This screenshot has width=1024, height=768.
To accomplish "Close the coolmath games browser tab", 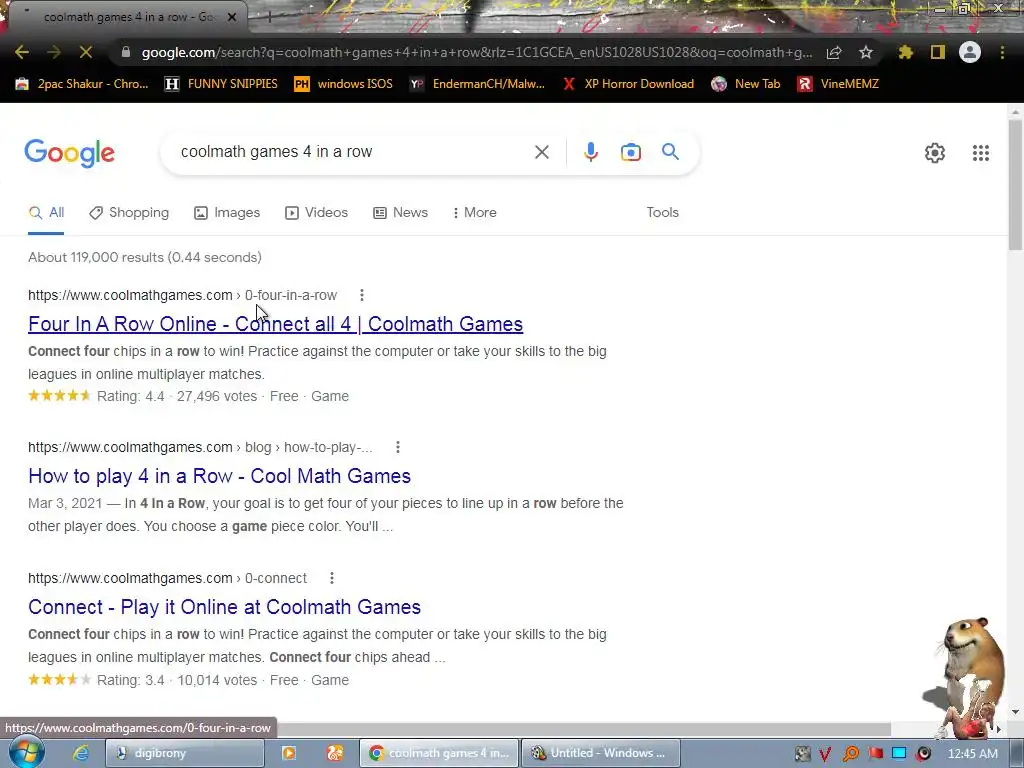I will coord(232,17).
